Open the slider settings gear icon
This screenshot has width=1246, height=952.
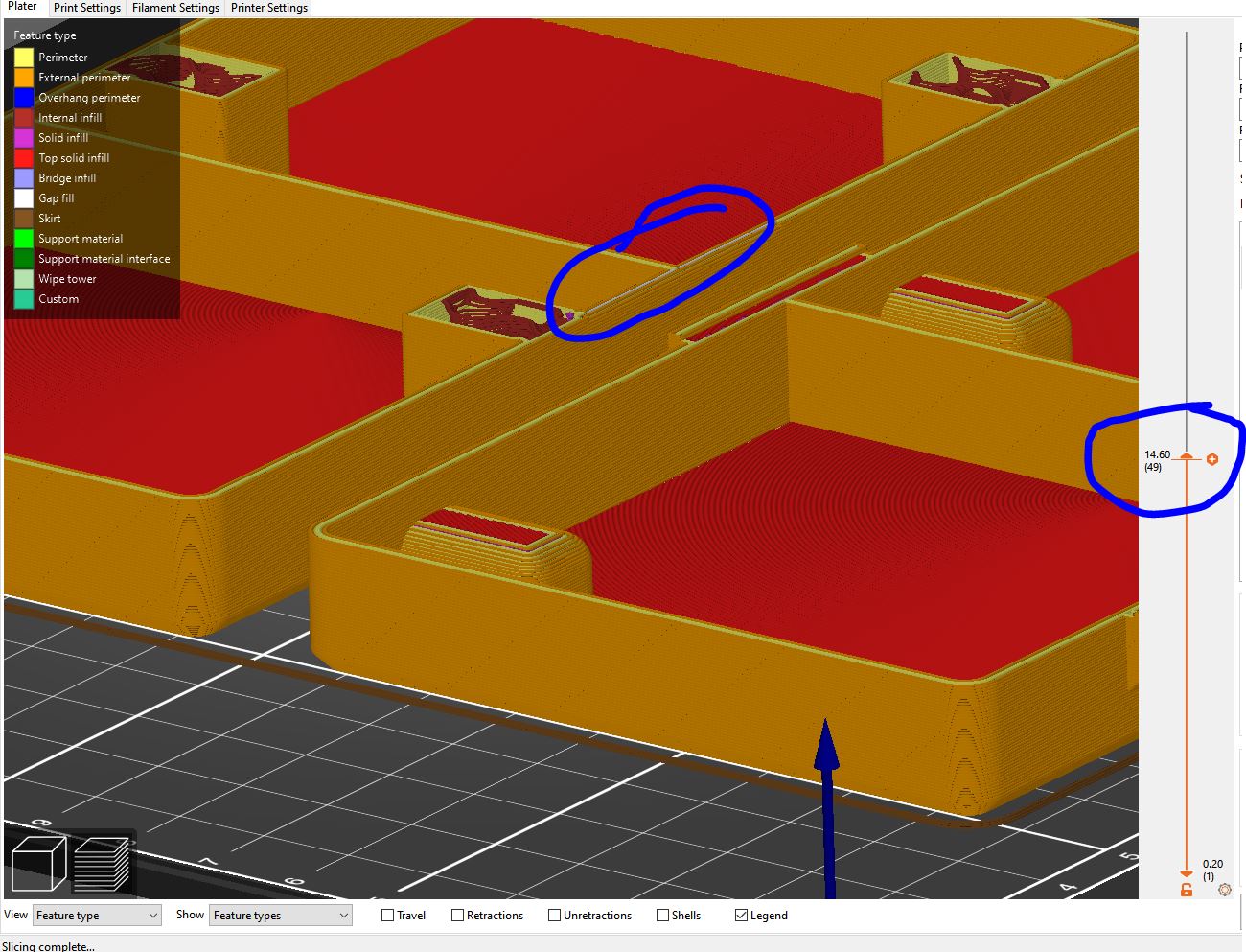tap(1224, 890)
